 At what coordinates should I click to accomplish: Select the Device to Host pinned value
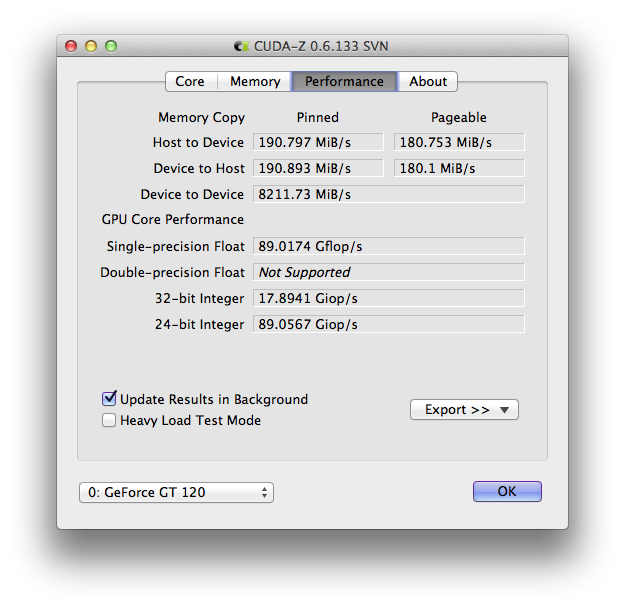[318, 169]
